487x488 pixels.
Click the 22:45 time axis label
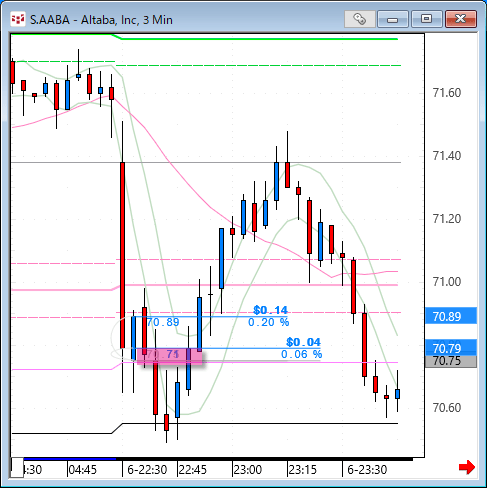(193, 470)
